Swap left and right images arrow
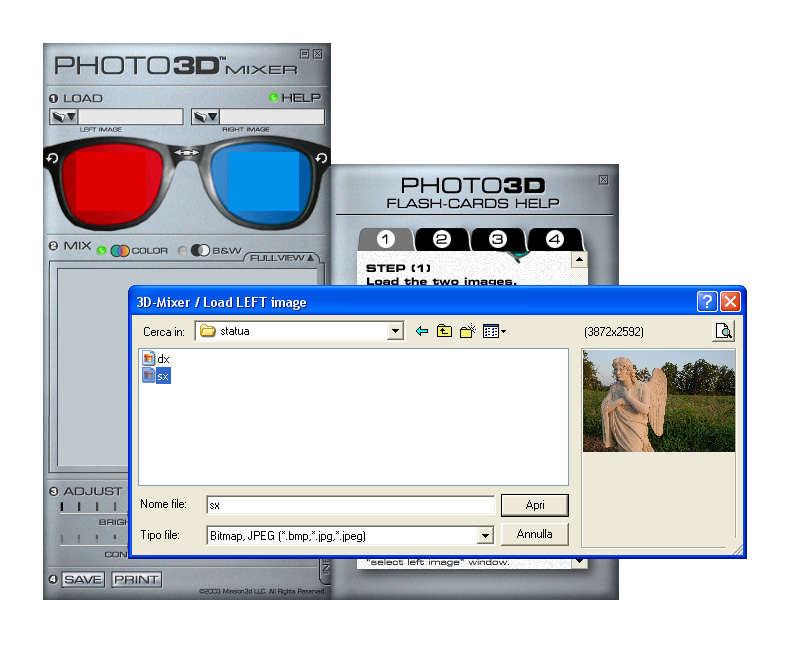 point(186,152)
